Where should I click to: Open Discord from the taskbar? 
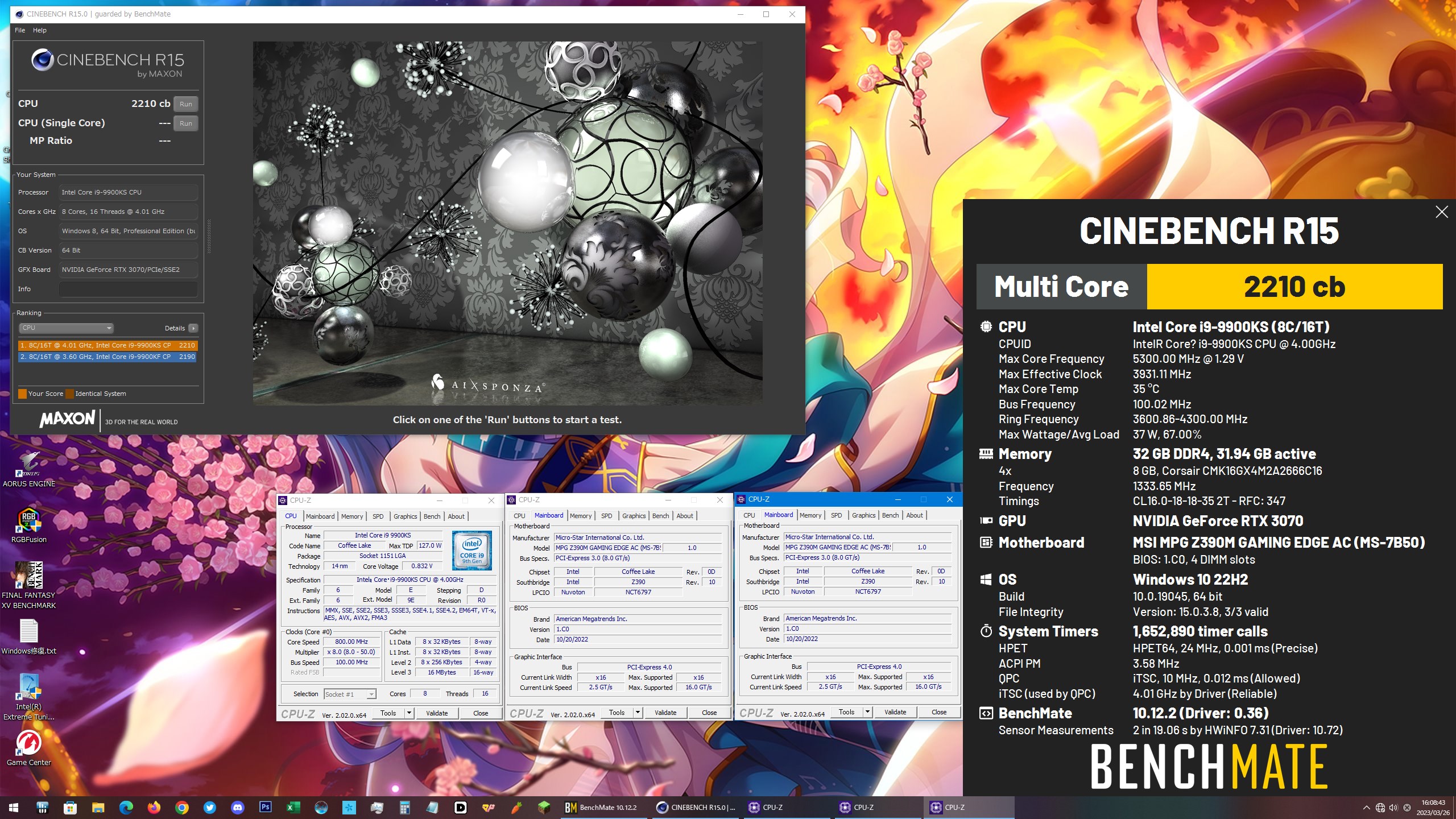coord(237,807)
